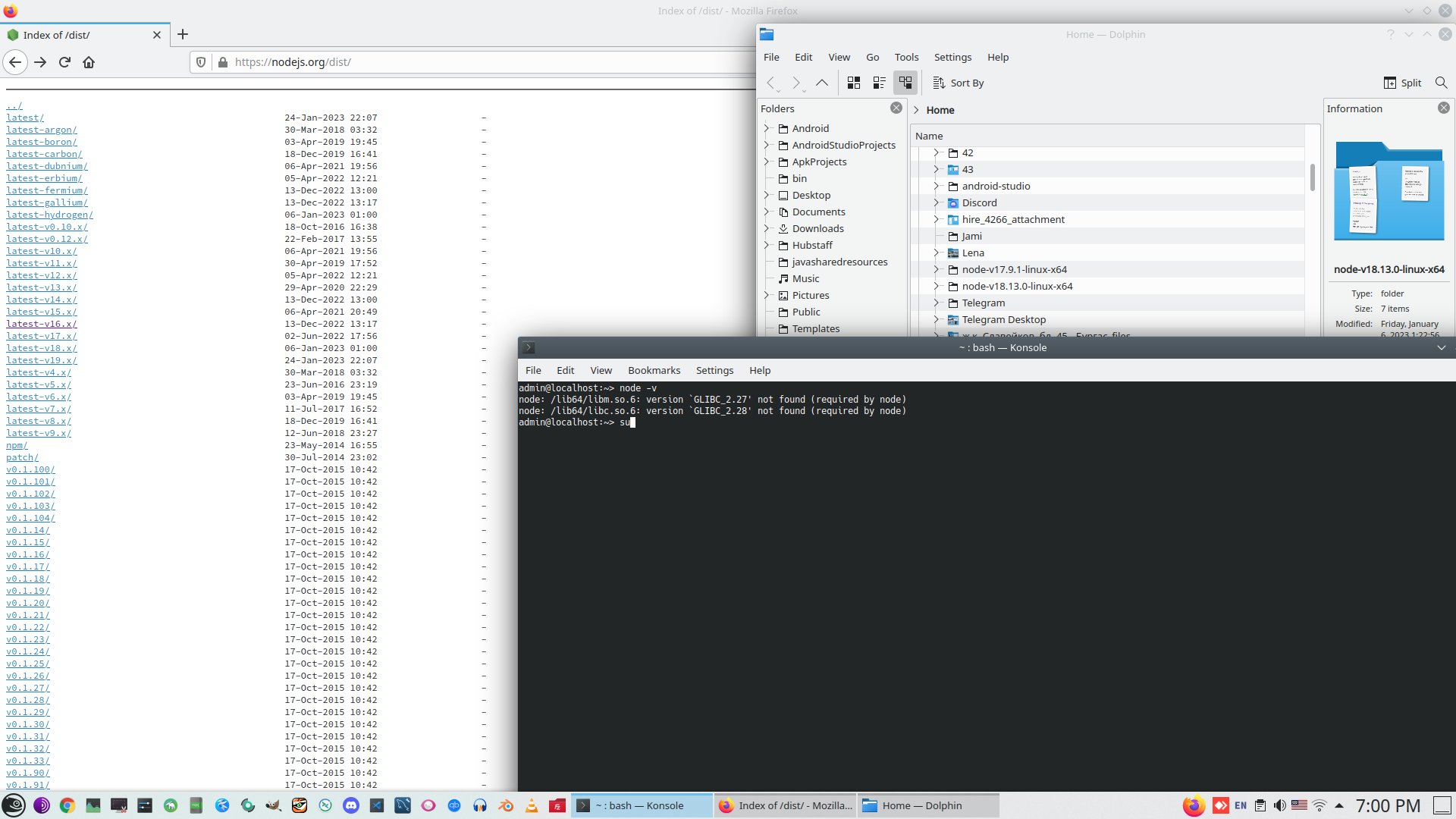Click Firefox home button
The width and height of the screenshot is (1456, 819).
[x=89, y=62]
